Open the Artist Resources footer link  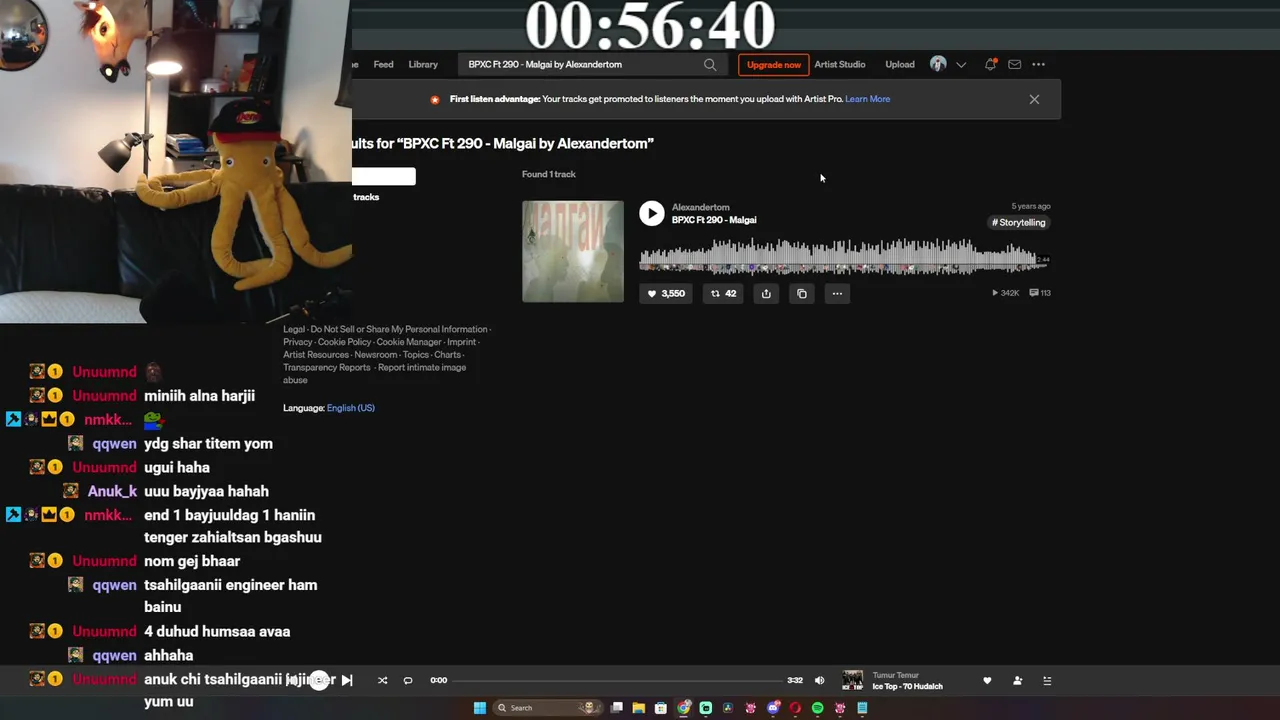(316, 355)
